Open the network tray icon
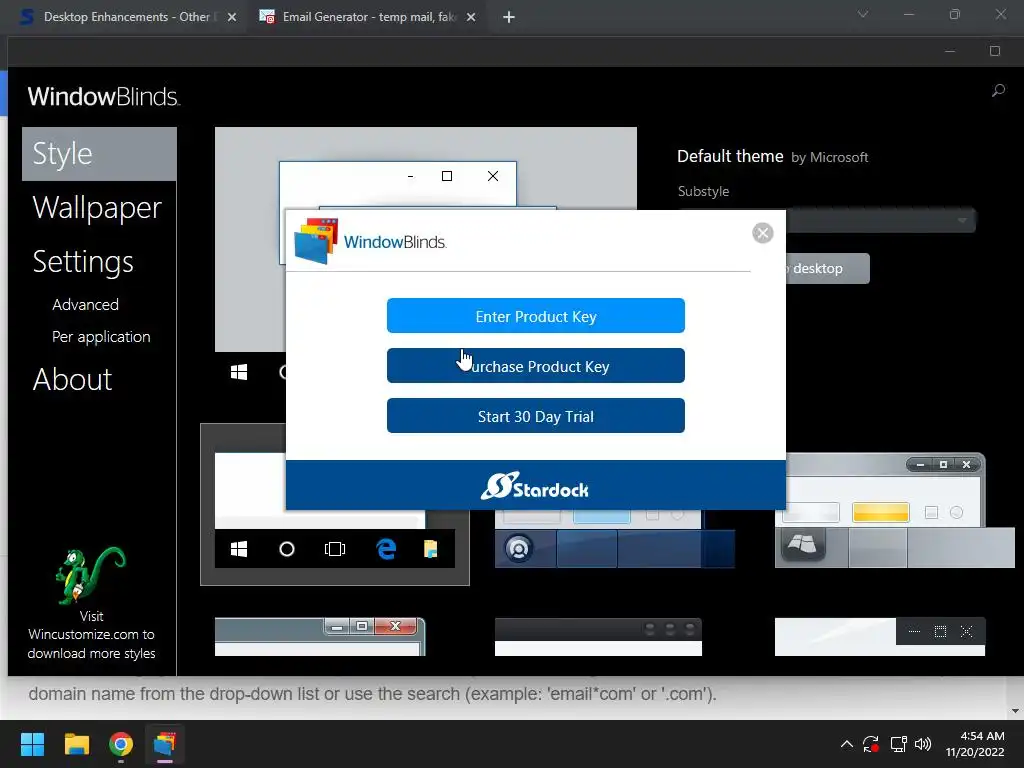This screenshot has width=1024, height=768. coord(899,744)
